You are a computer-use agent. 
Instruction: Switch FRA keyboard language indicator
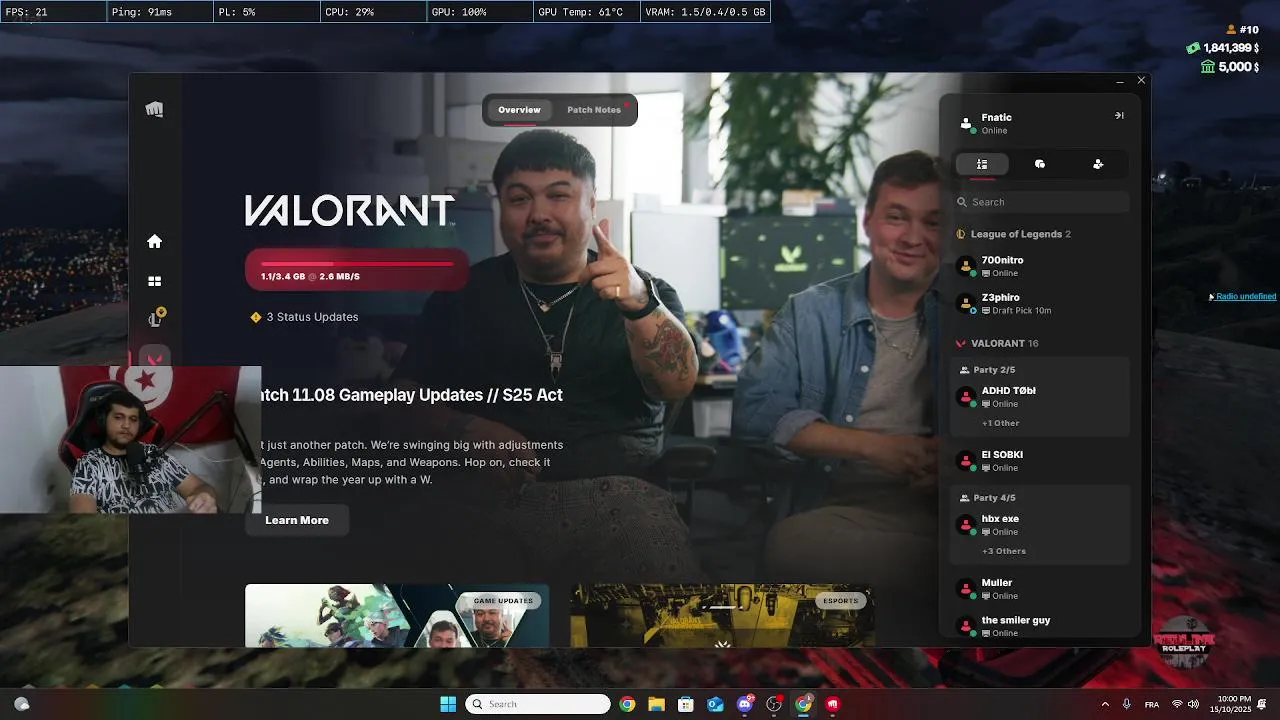point(1152,704)
